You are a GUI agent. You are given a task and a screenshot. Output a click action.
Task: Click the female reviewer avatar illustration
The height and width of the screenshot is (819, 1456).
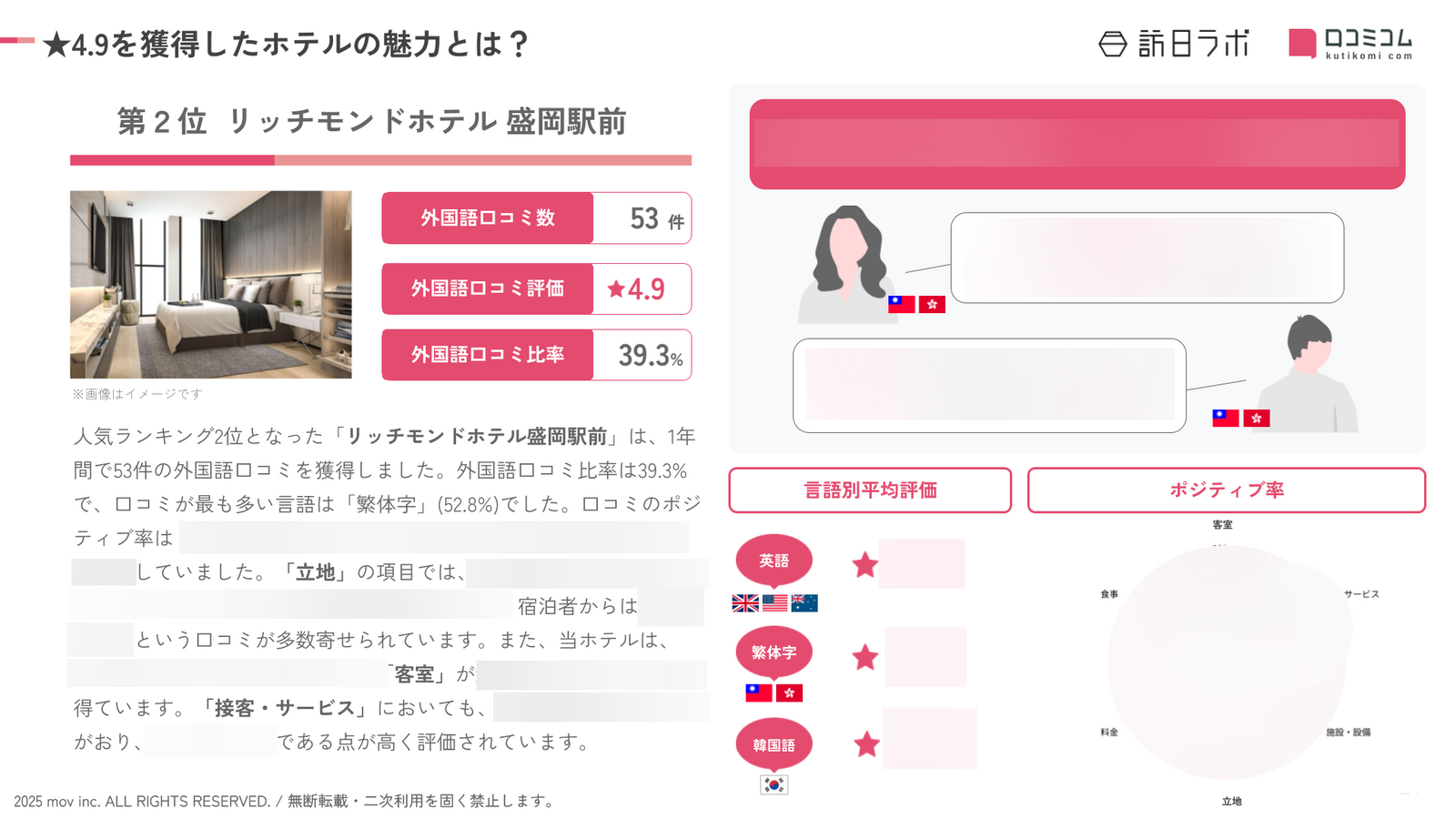pos(846,264)
